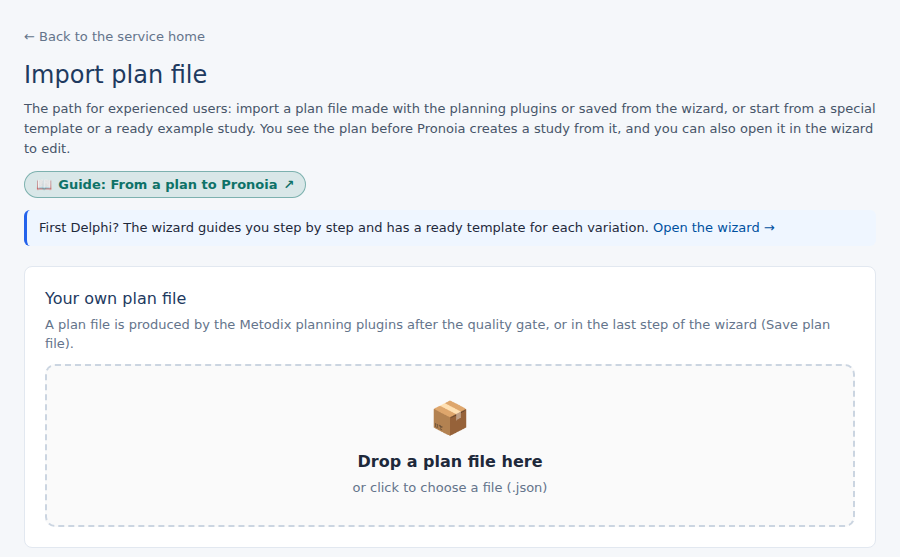Click the experienced users intro paragraph
This screenshot has height=557, width=900.
(x=449, y=129)
